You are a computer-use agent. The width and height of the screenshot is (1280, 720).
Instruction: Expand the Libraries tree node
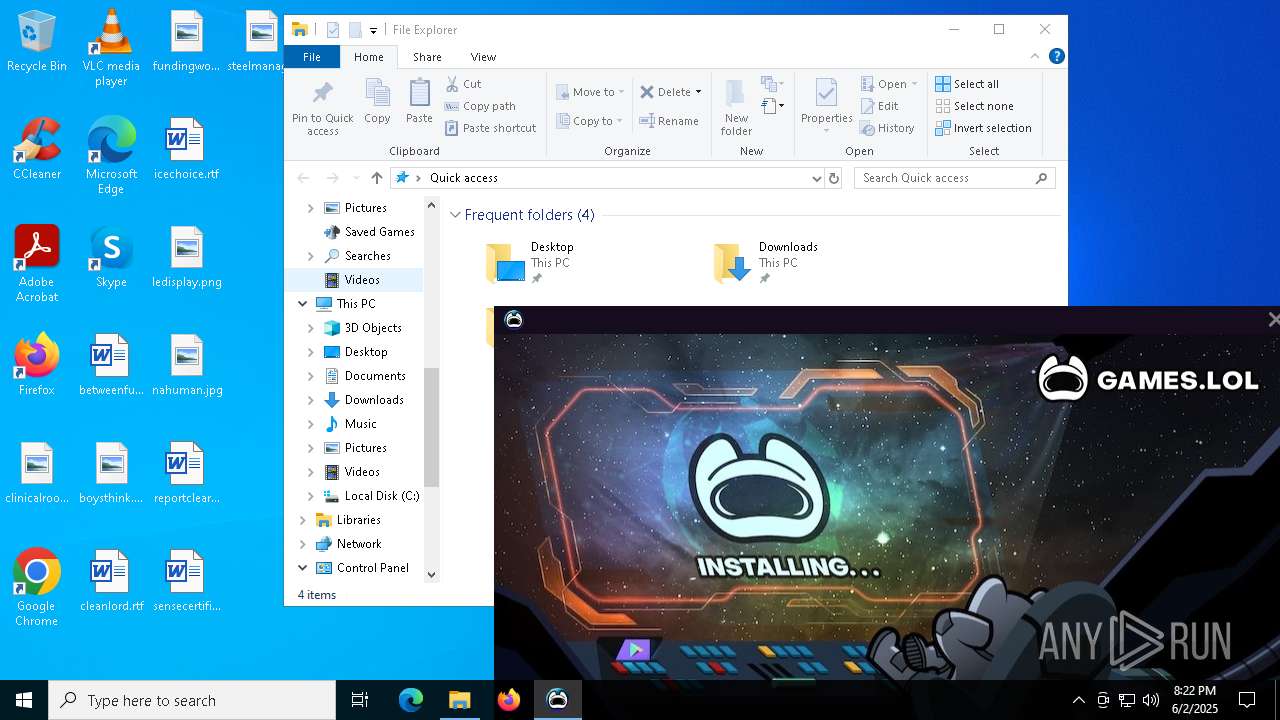[302, 520]
